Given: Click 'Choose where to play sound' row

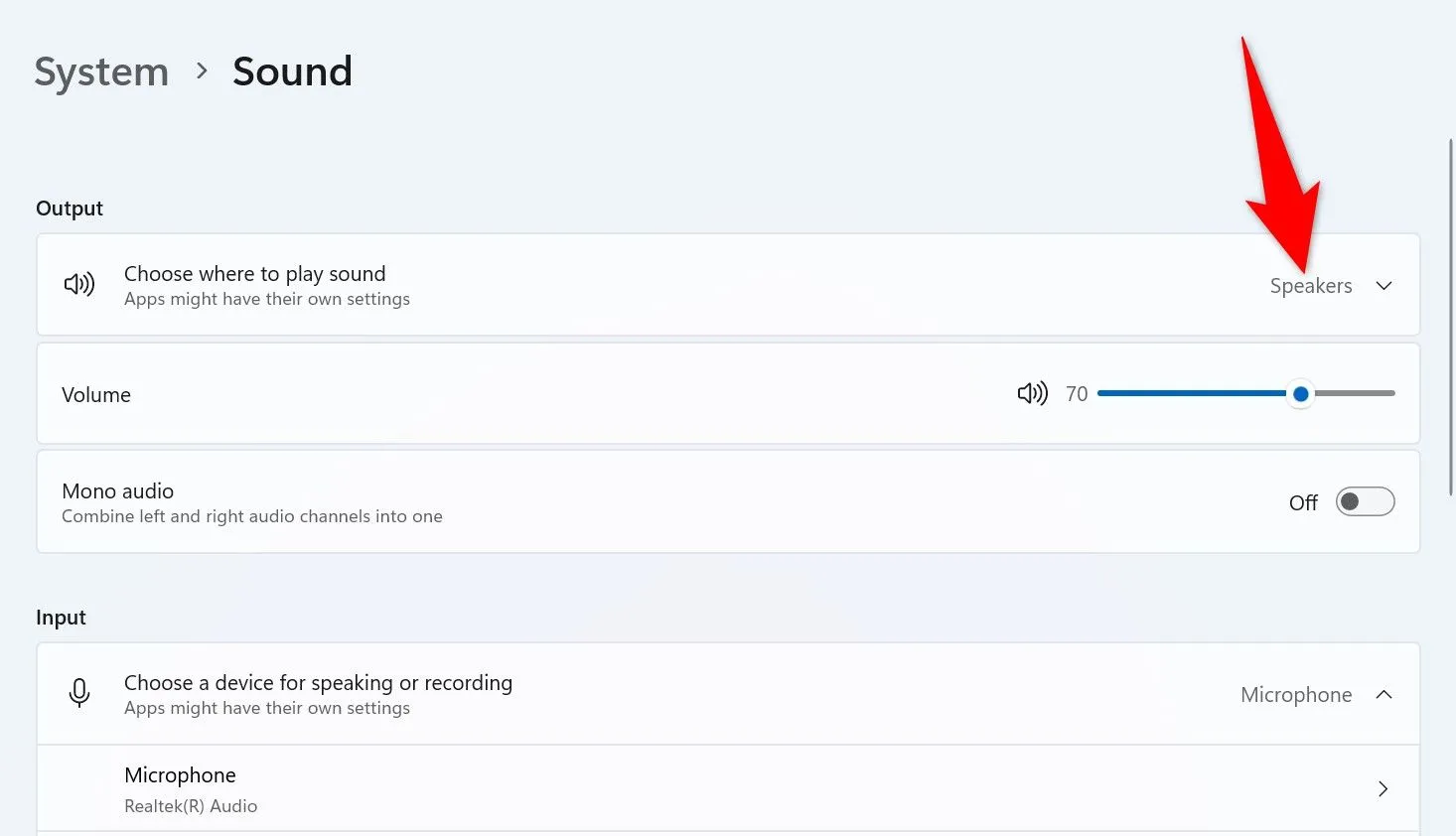Looking at the screenshot, I should tap(254, 274).
